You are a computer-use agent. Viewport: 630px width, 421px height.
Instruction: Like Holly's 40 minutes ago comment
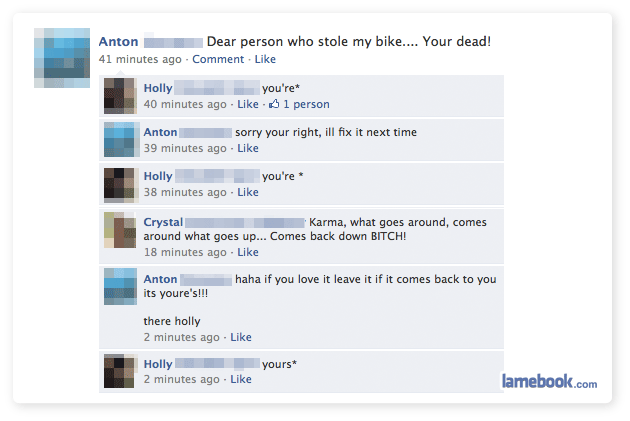tap(248, 104)
